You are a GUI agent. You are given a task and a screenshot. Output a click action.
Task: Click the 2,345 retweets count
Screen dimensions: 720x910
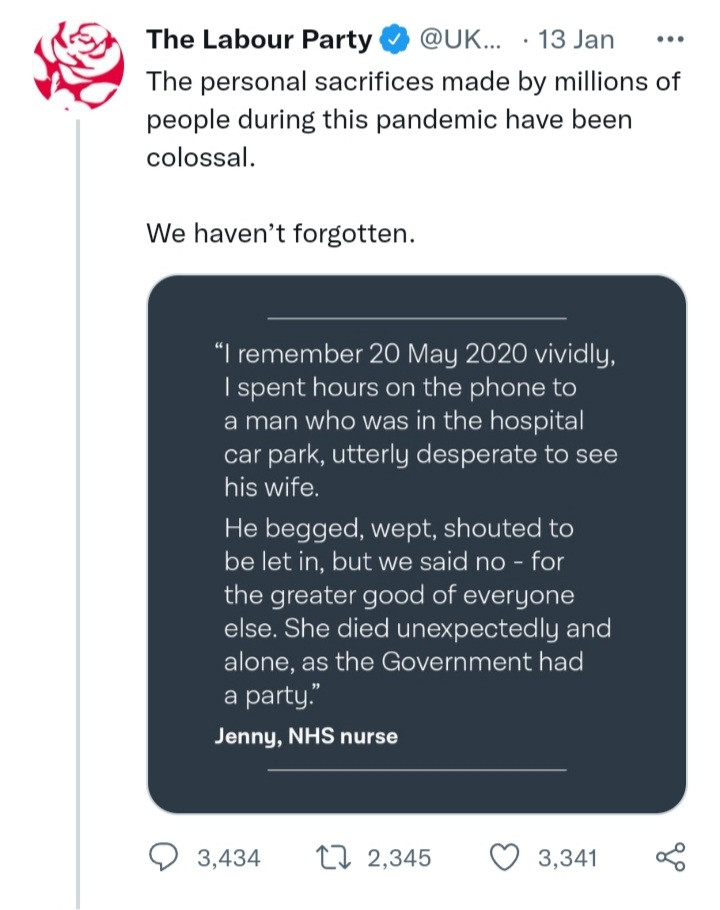tap(398, 858)
